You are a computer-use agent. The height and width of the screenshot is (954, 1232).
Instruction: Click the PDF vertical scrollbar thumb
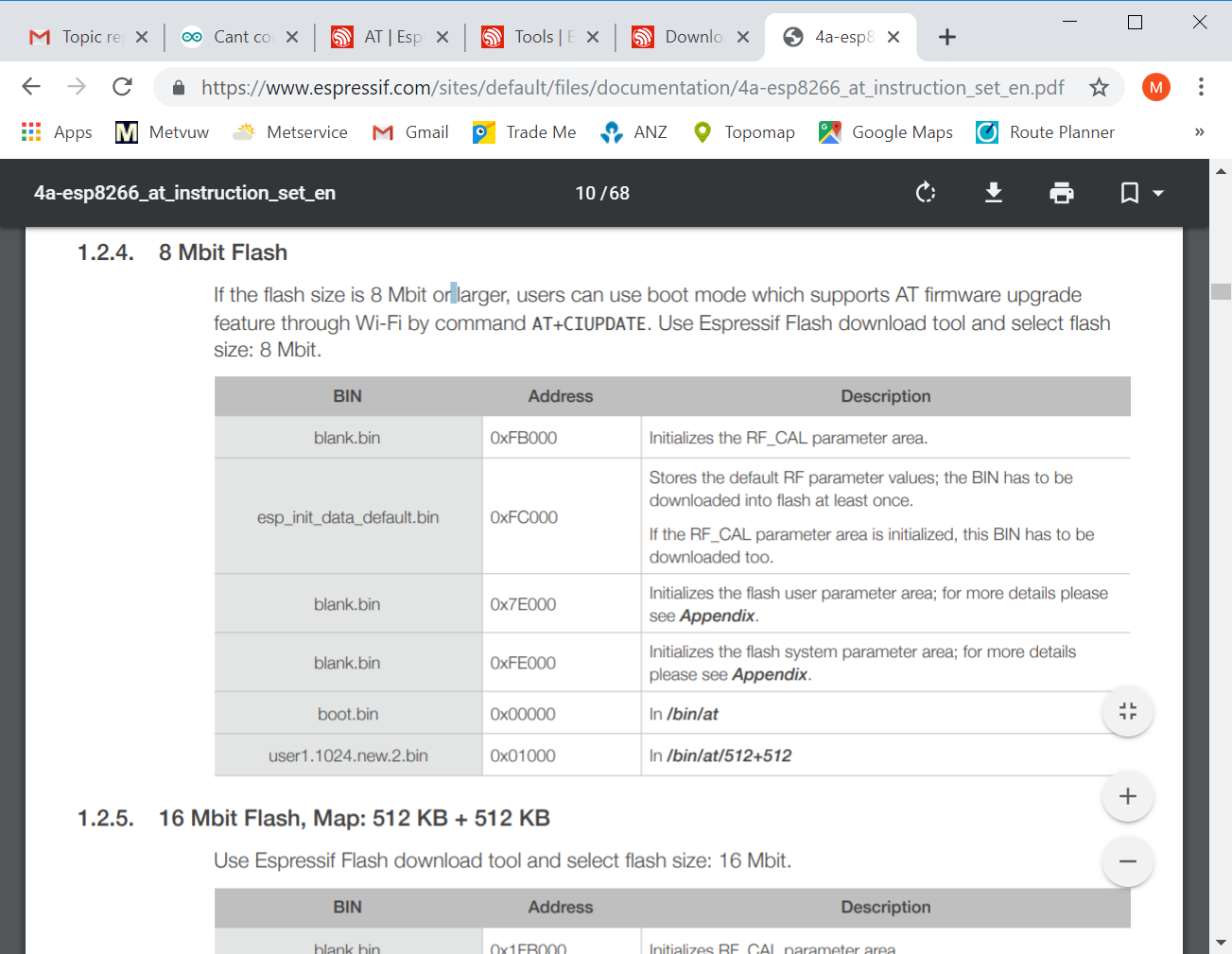[x=1221, y=291]
